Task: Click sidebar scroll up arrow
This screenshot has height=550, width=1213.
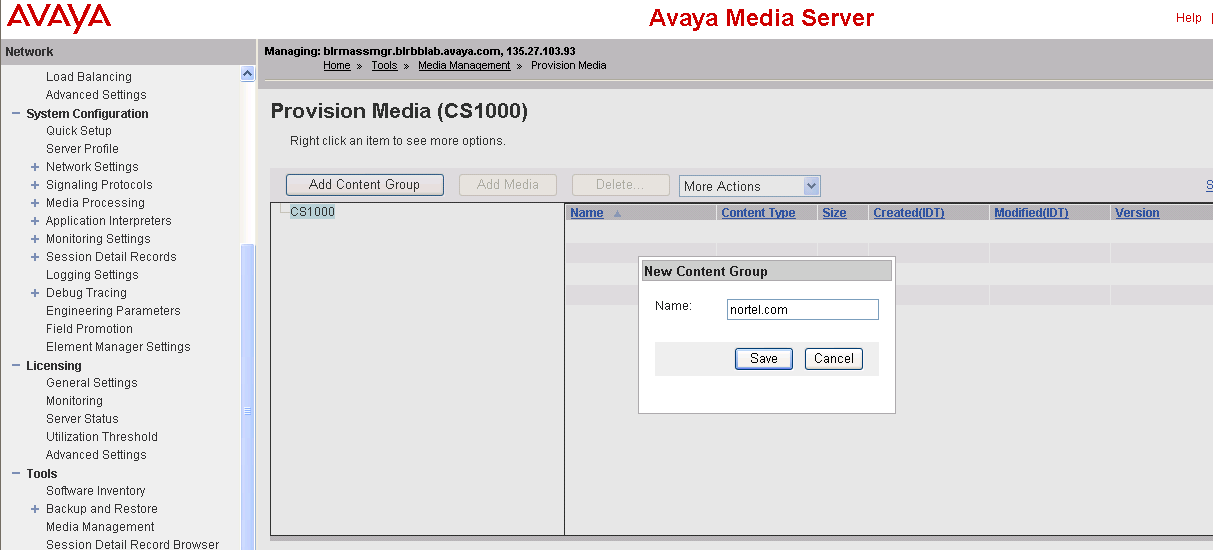Action: [x=248, y=74]
